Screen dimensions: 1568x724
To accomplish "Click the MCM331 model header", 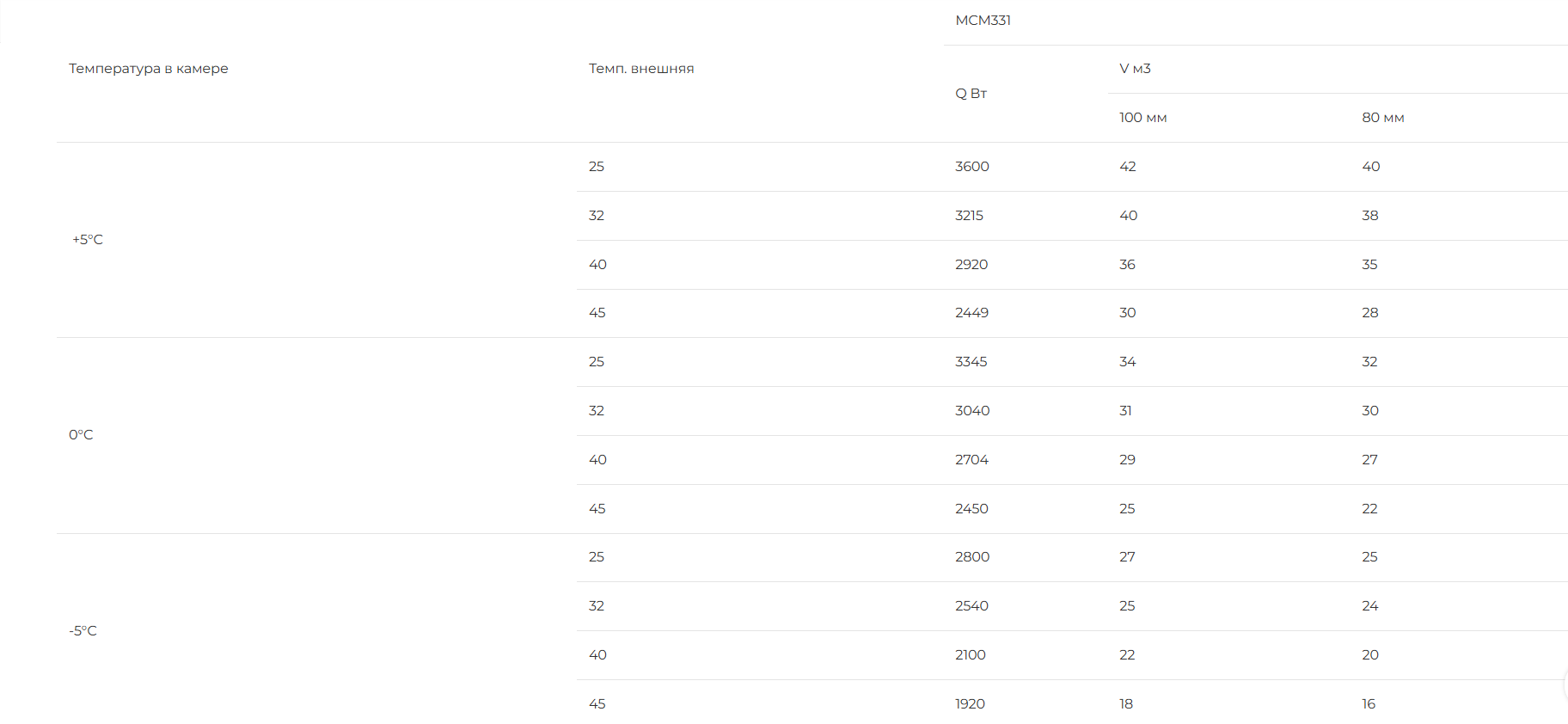I will click(983, 20).
